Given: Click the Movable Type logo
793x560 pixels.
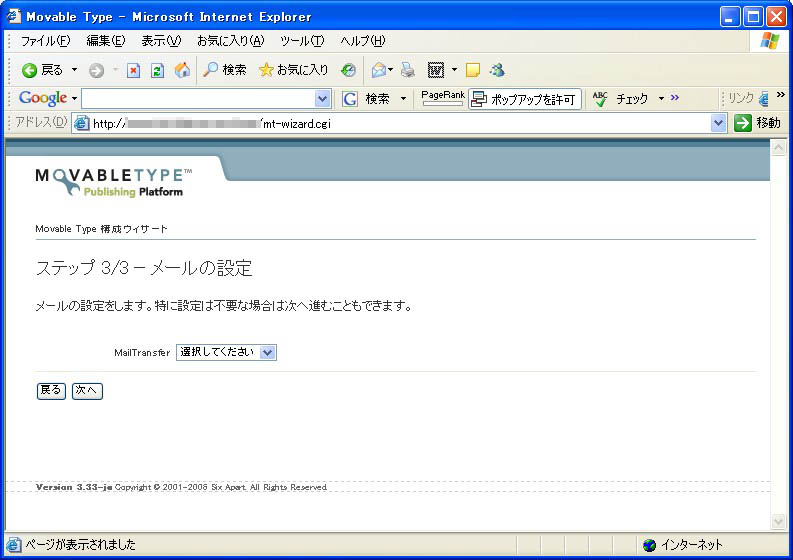Looking at the screenshot, I should tap(114, 182).
